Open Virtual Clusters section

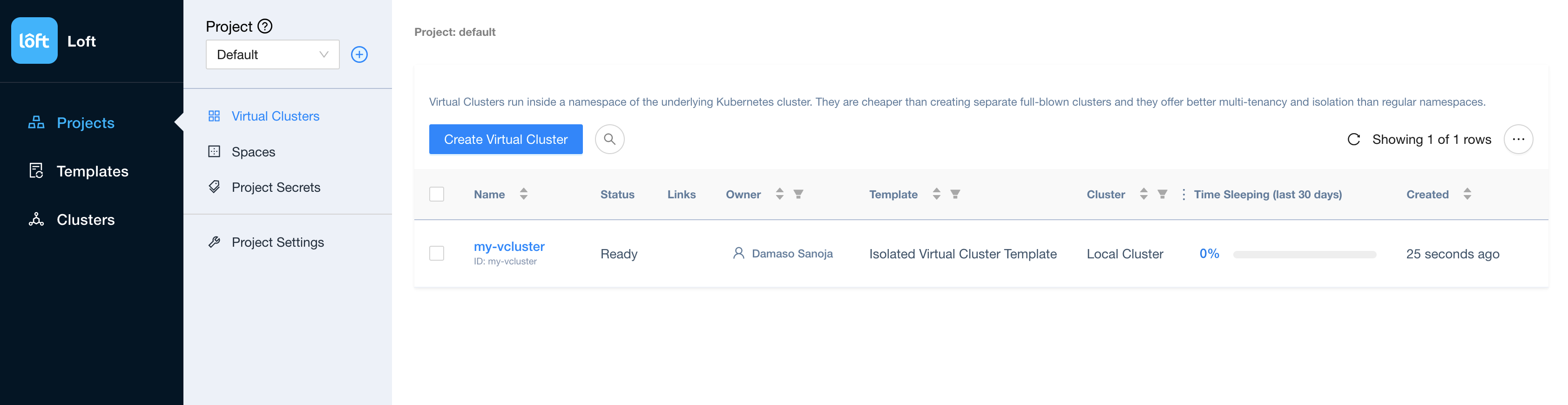point(275,116)
